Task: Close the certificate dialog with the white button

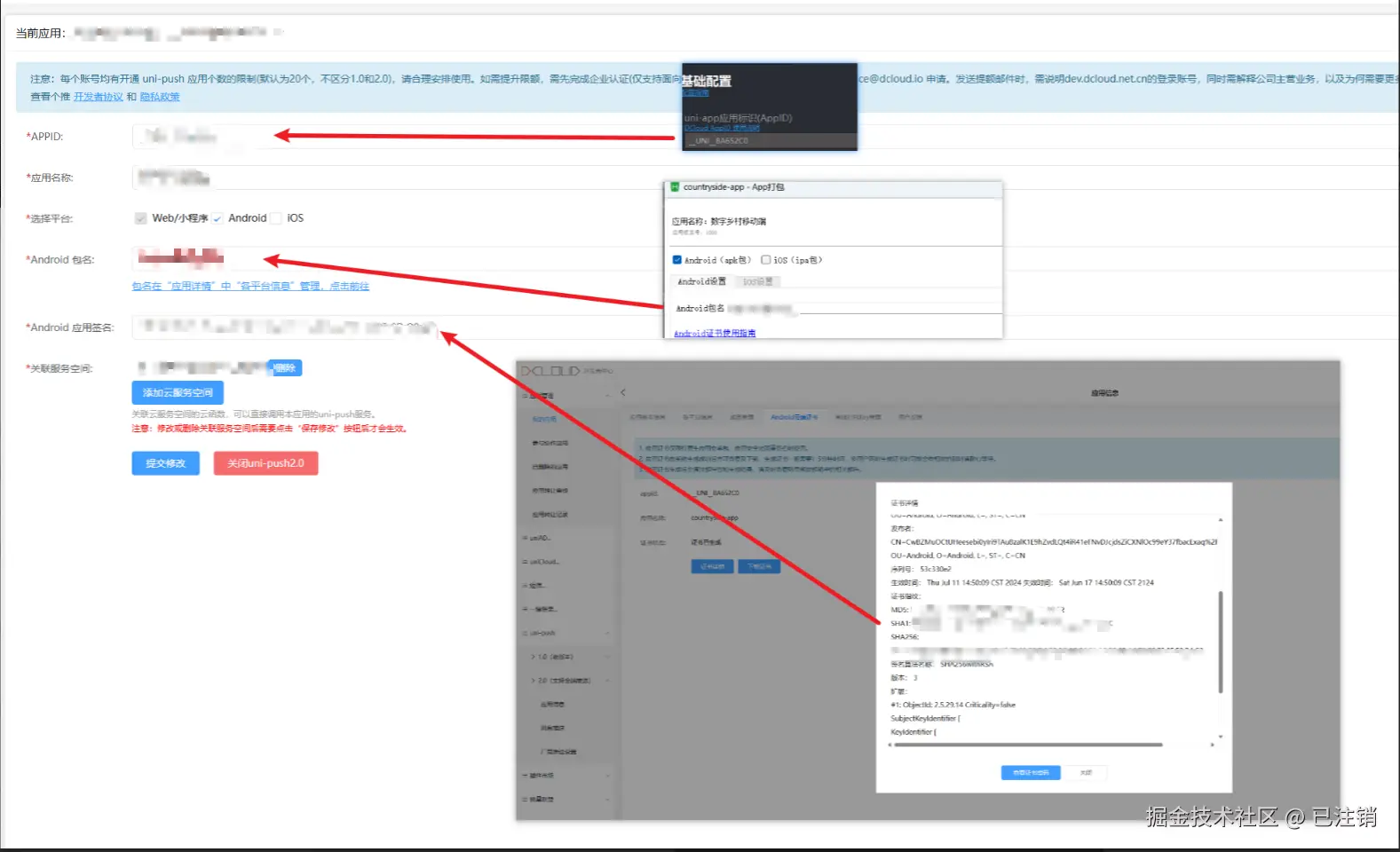Action: click(1086, 773)
